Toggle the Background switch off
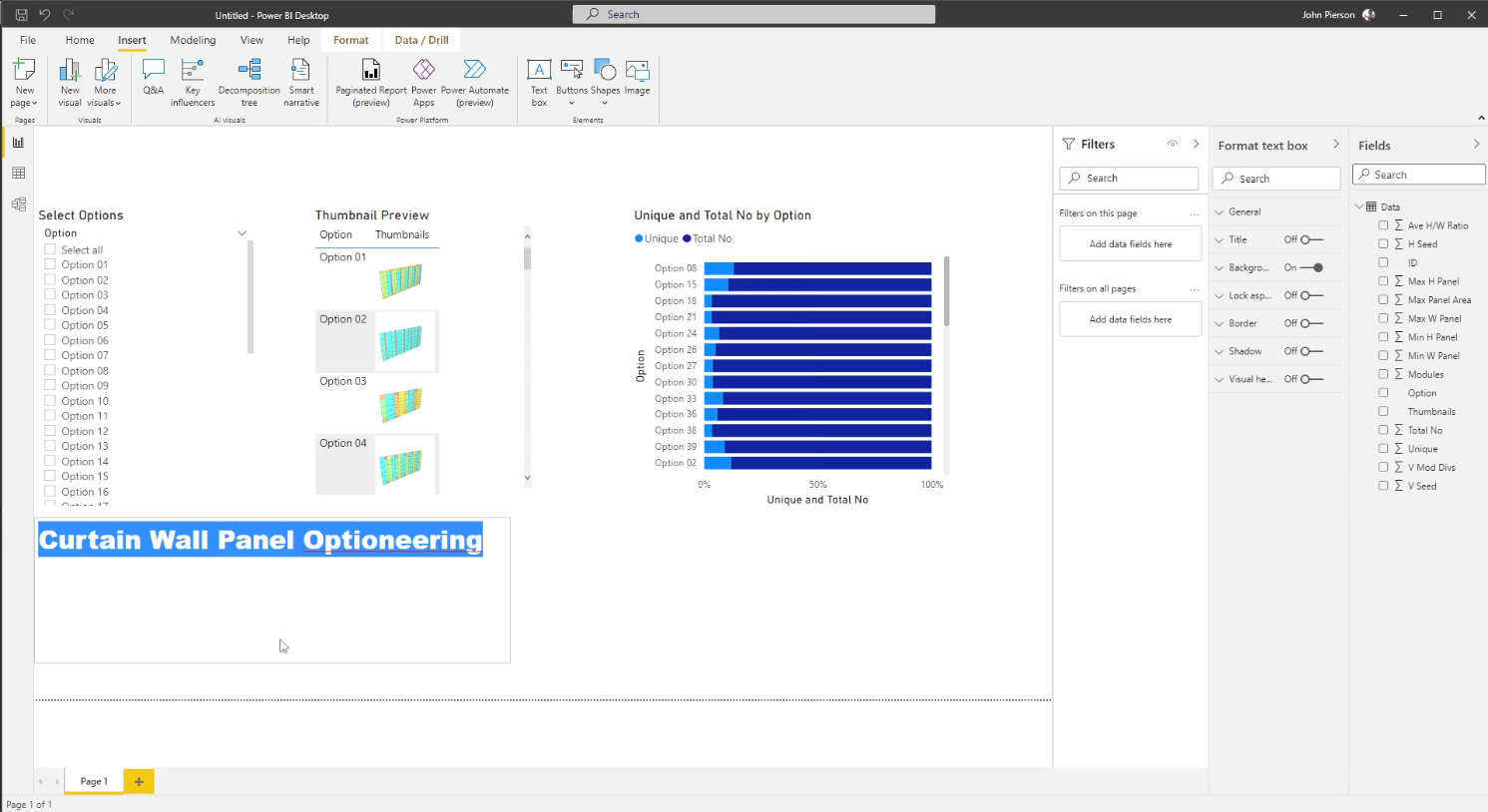1488x812 pixels. click(1312, 267)
